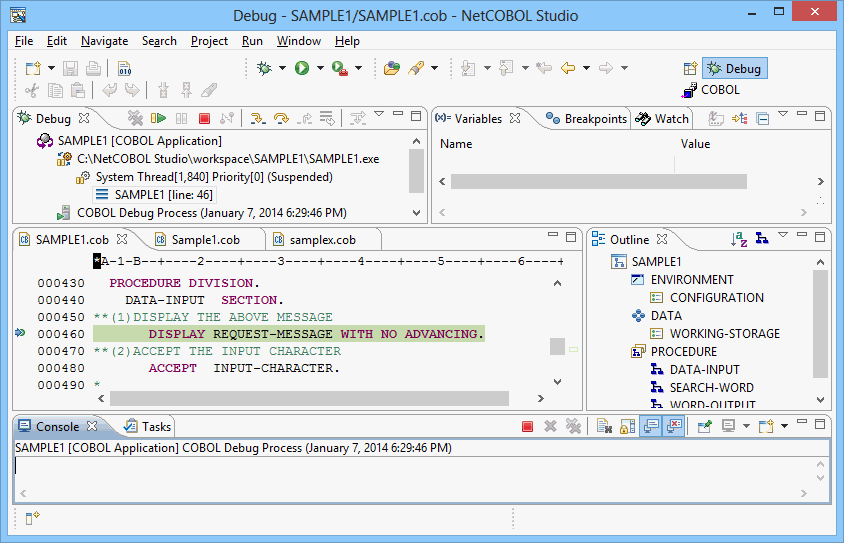Toggle Show Console When Standard Out Changes
Viewport: 844px width, 543px height.
(x=651, y=427)
